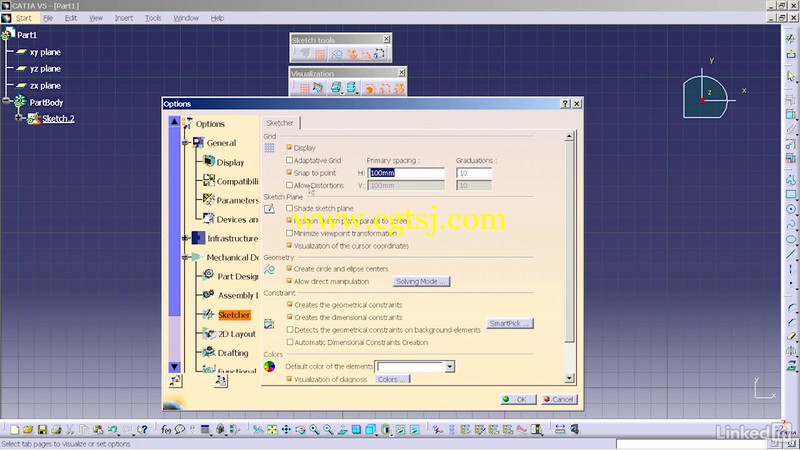Expand the Sketch.2 node in tree

click(x=19, y=118)
